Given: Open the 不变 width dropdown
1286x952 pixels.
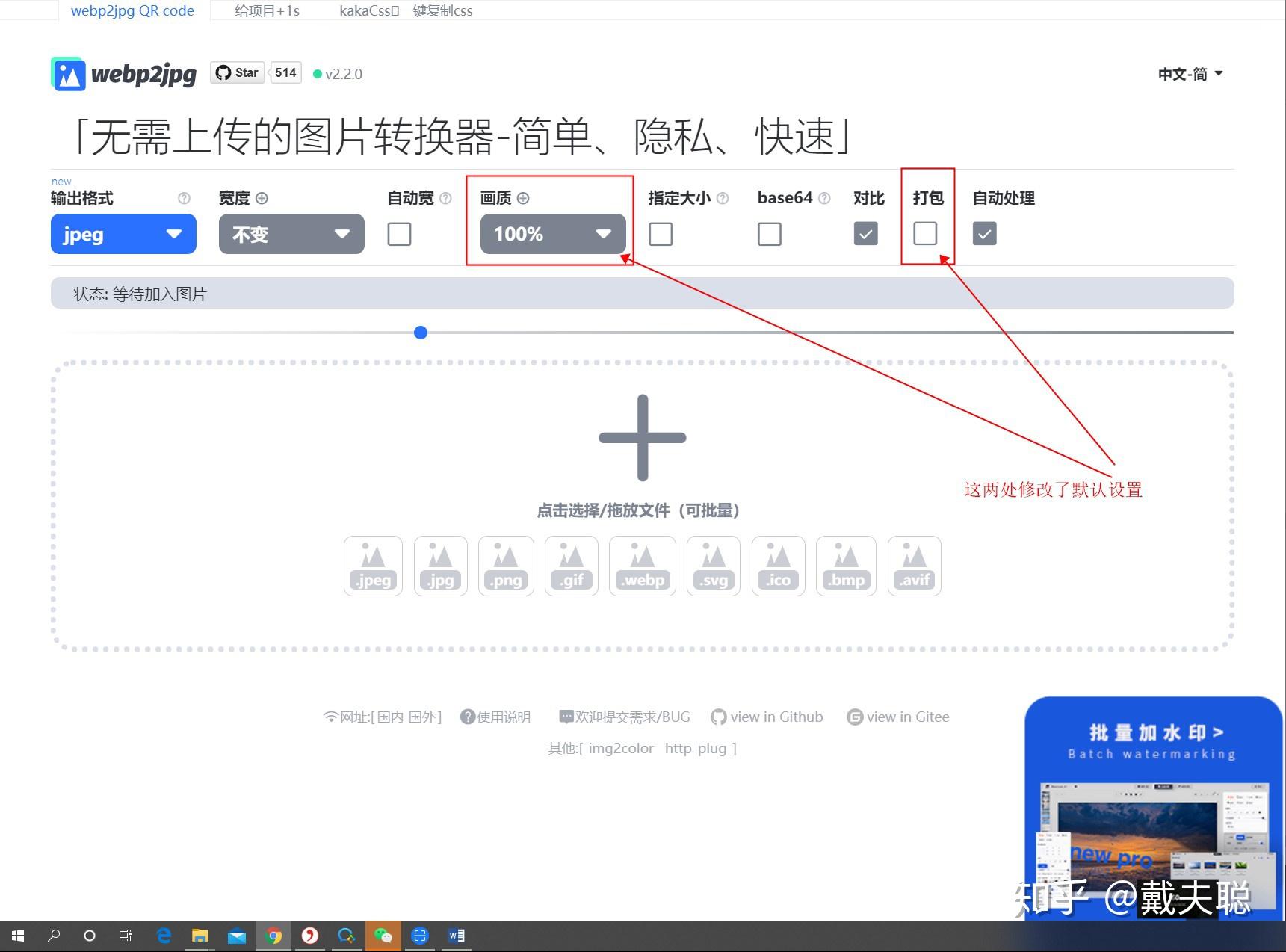Looking at the screenshot, I should [x=291, y=234].
